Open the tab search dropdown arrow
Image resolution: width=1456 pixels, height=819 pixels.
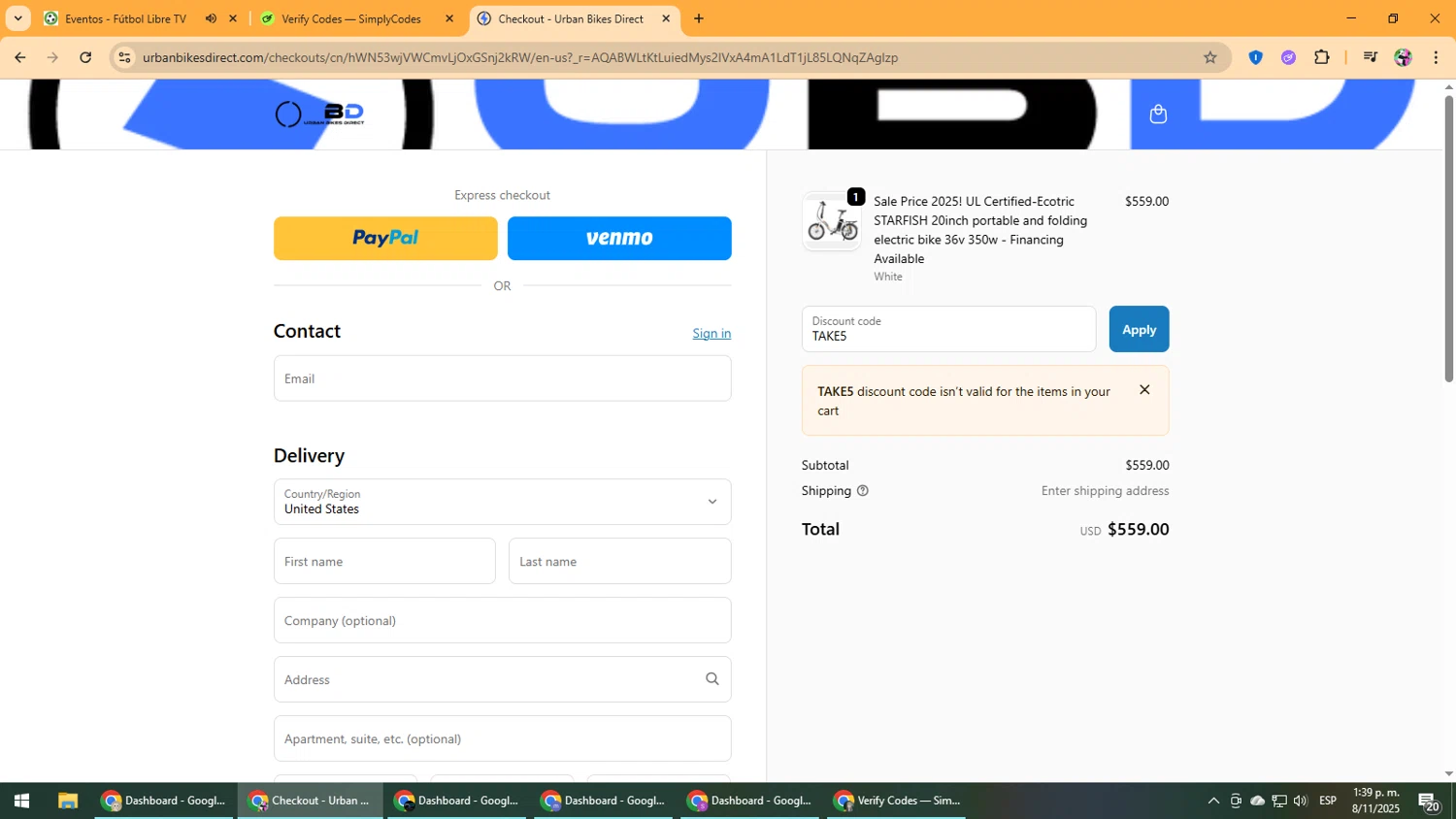click(x=17, y=18)
